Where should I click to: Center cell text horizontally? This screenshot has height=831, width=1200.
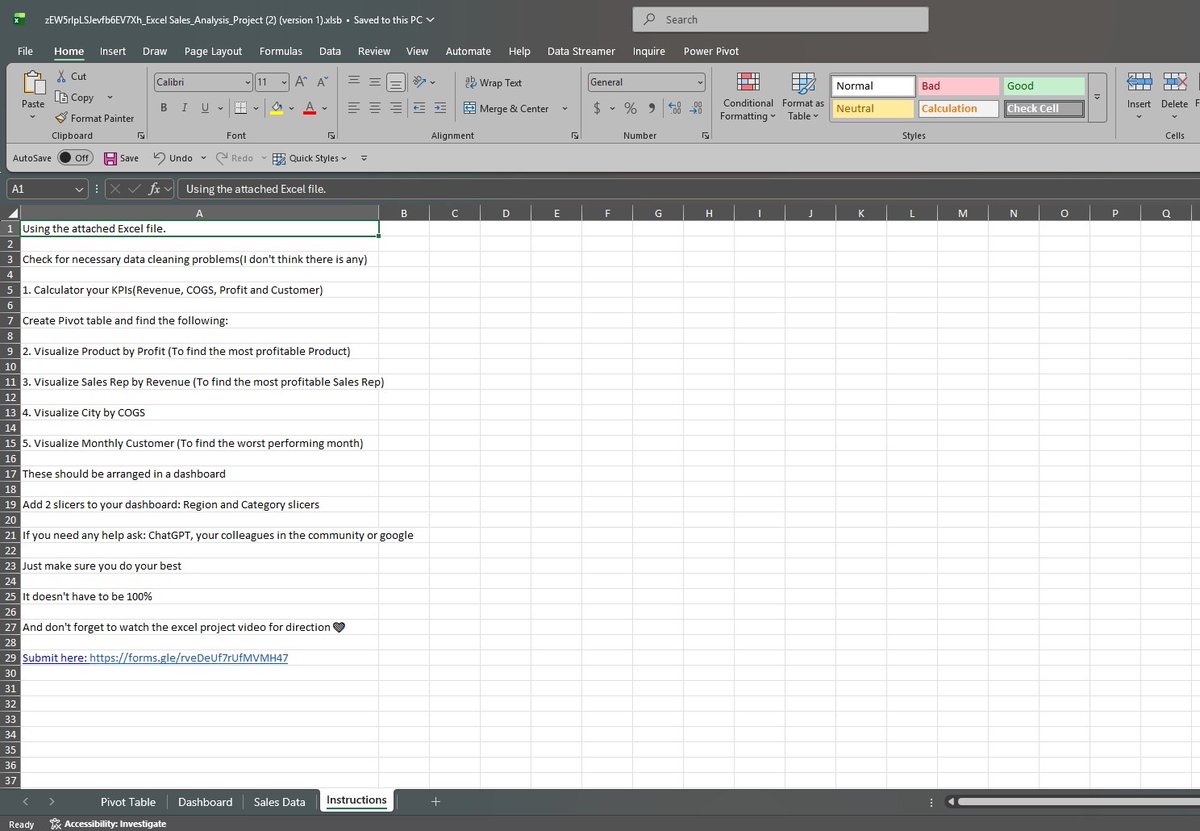pyautogui.click(x=375, y=108)
